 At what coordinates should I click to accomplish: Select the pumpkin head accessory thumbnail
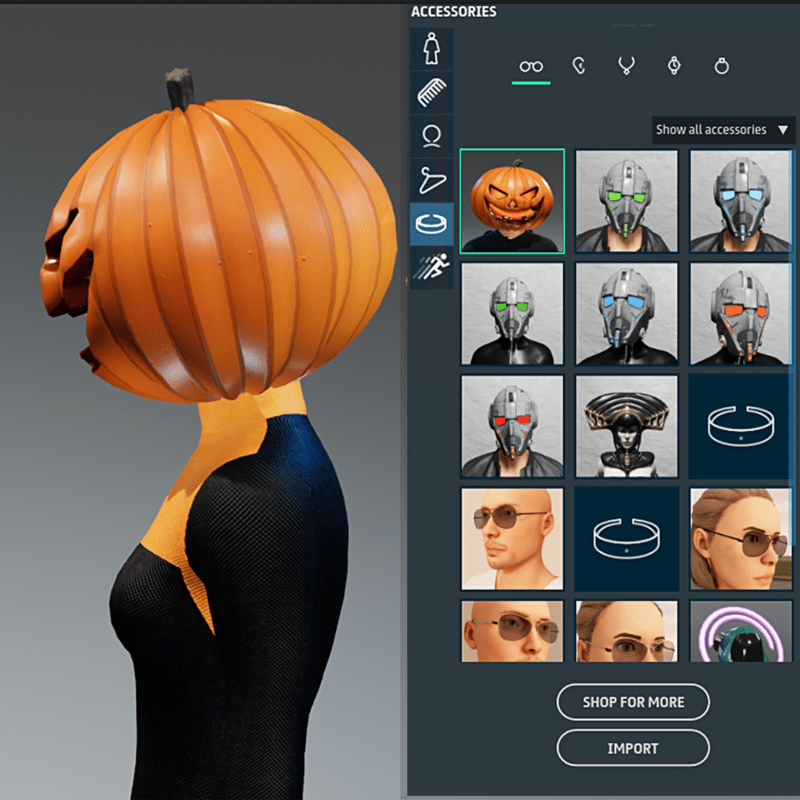pyautogui.click(x=512, y=201)
